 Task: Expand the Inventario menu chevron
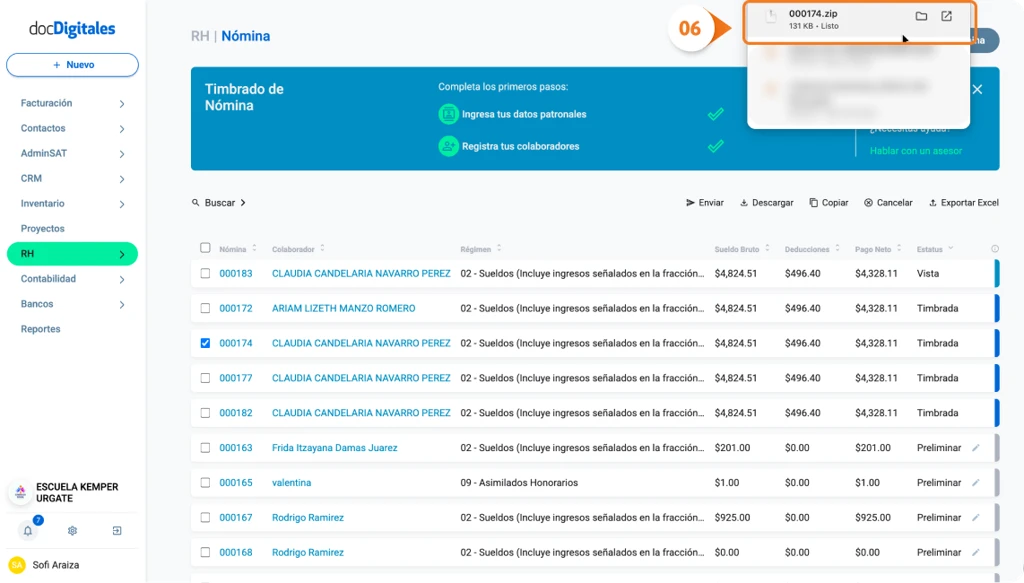[122, 204]
